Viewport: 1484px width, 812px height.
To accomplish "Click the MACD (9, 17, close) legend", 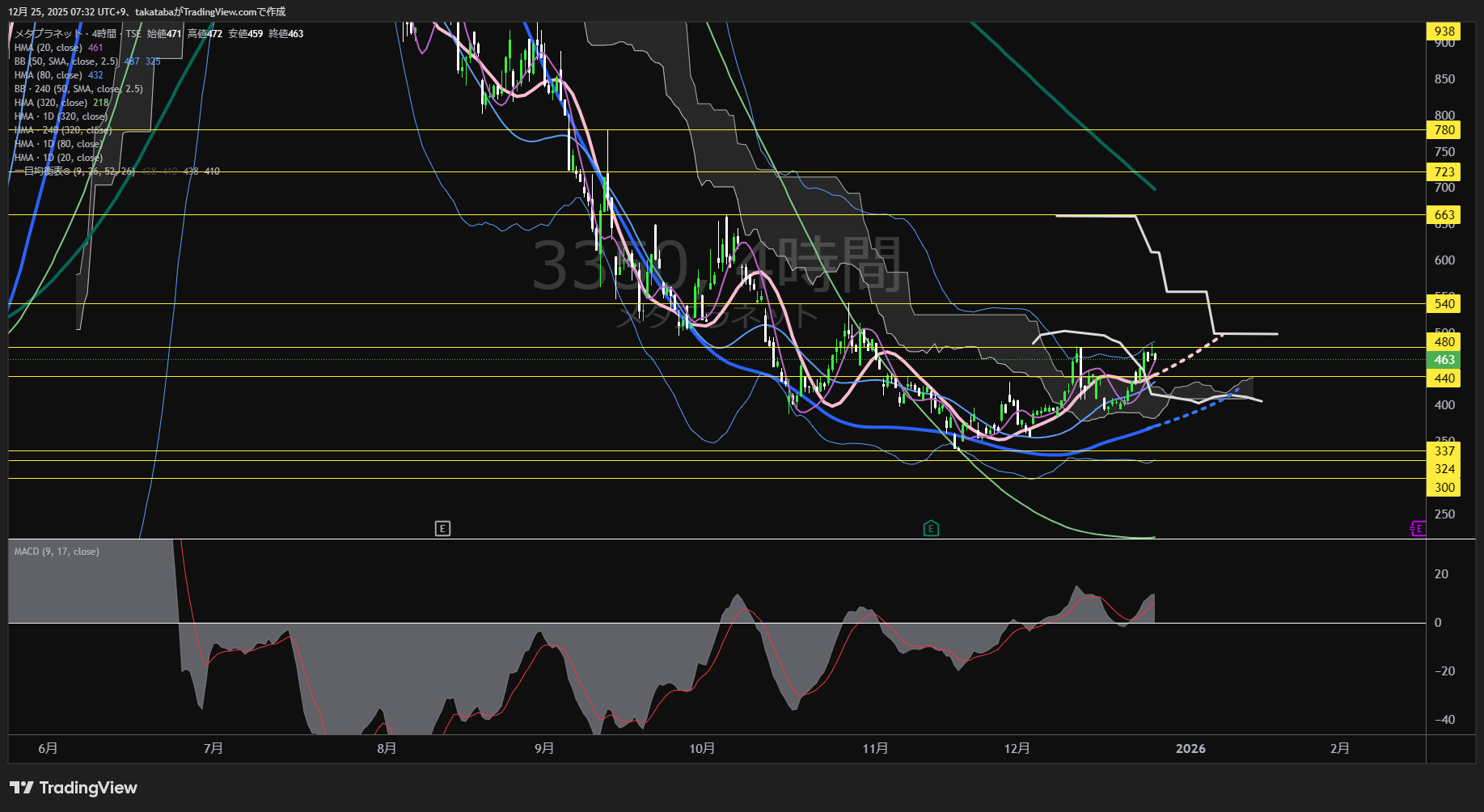I will point(57,552).
